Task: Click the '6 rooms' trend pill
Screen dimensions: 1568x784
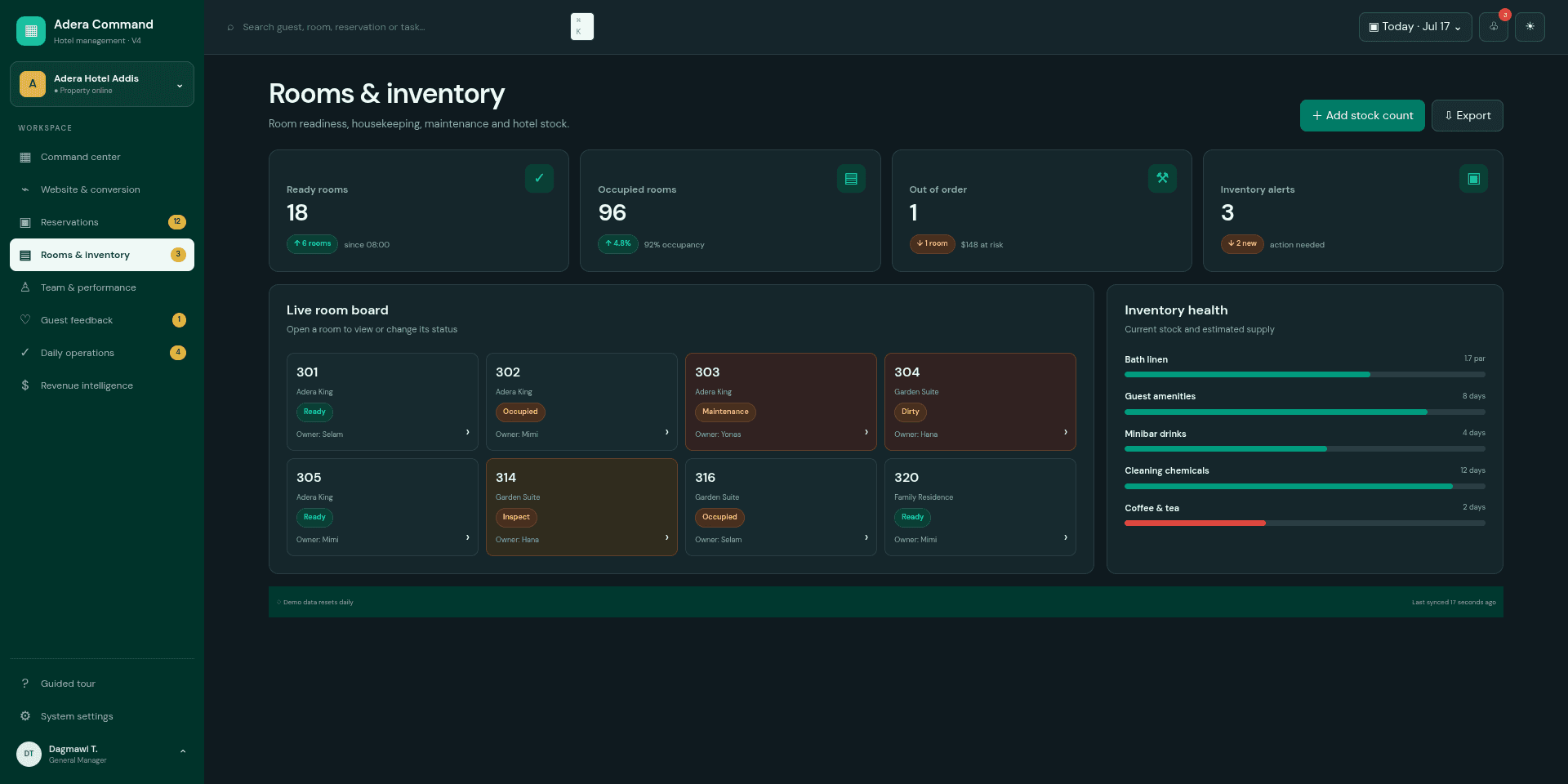Action: [x=312, y=244]
